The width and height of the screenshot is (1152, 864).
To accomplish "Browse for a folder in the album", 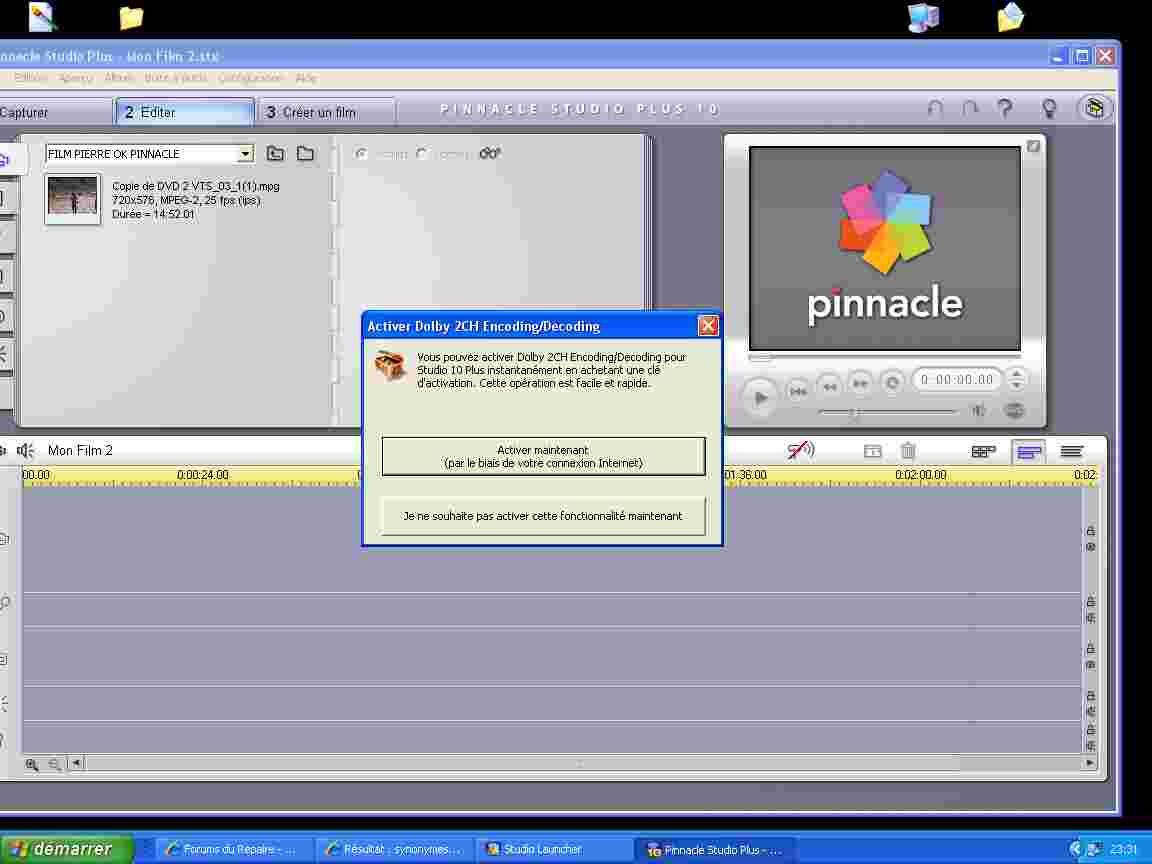I will click(306, 154).
